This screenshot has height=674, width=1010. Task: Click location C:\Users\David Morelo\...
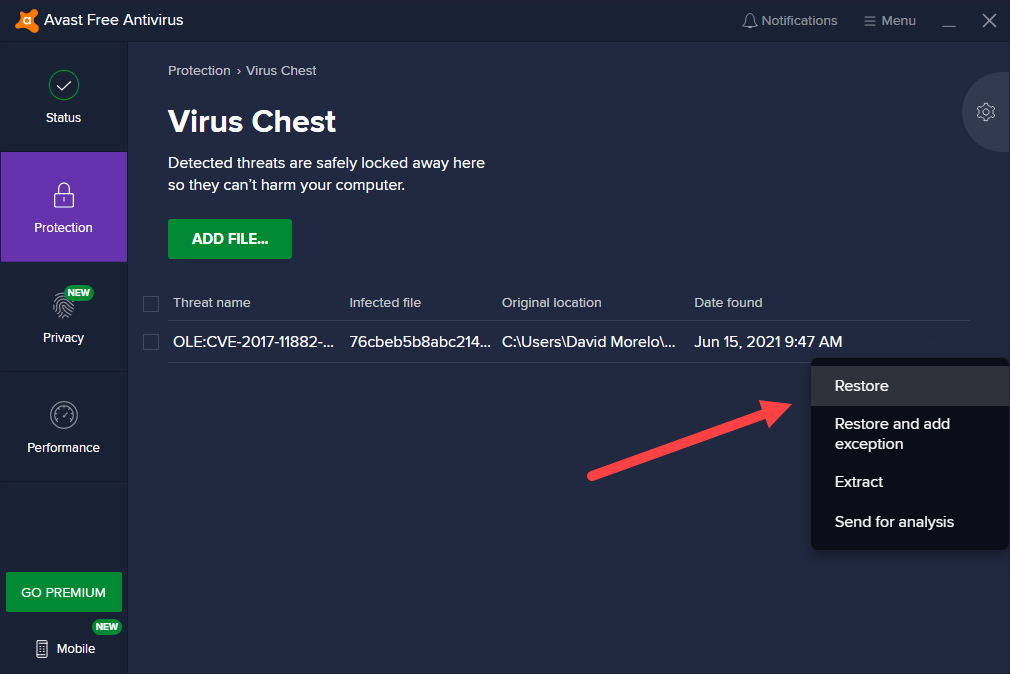[588, 342]
